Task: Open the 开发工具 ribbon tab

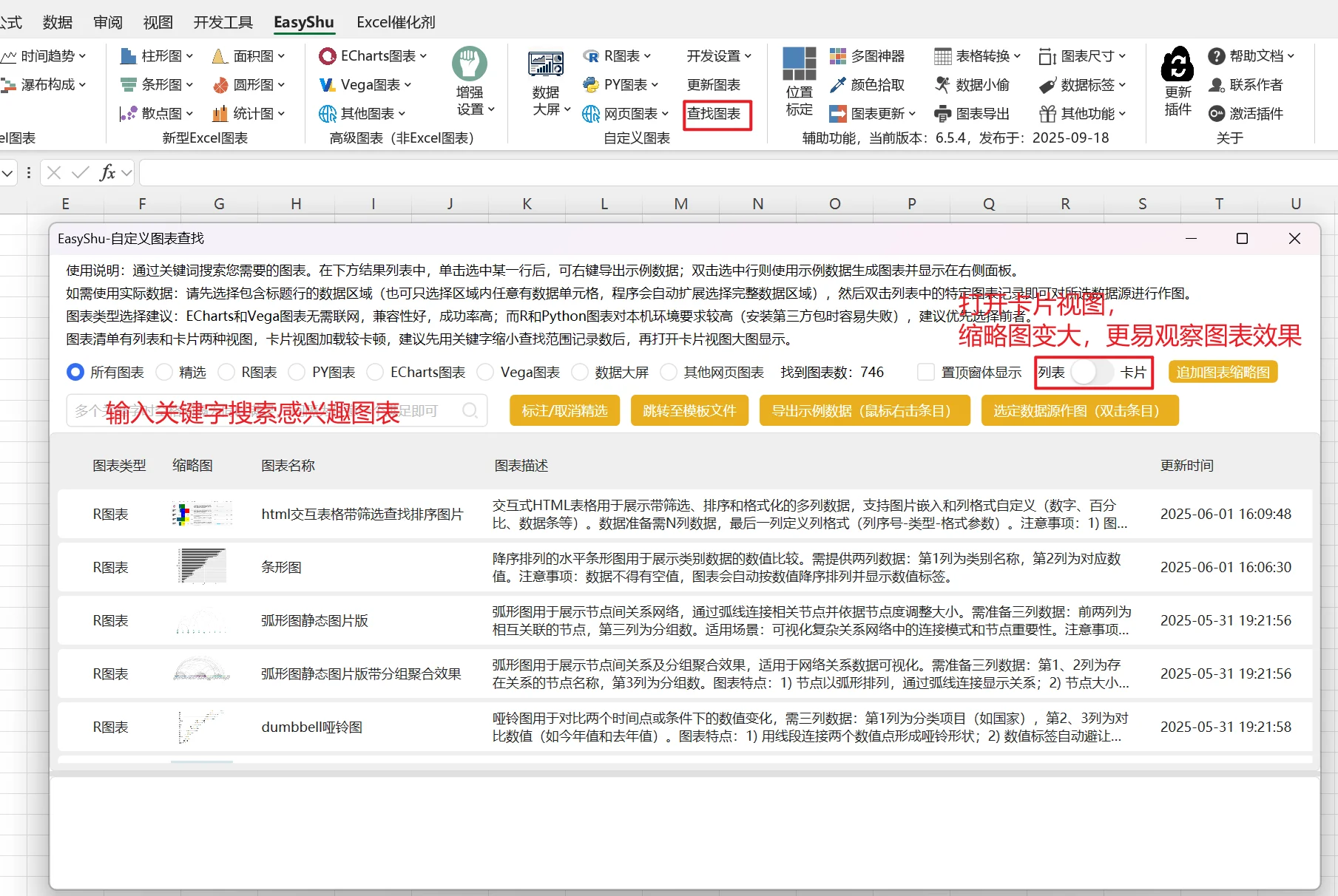Action: pyautogui.click(x=223, y=22)
